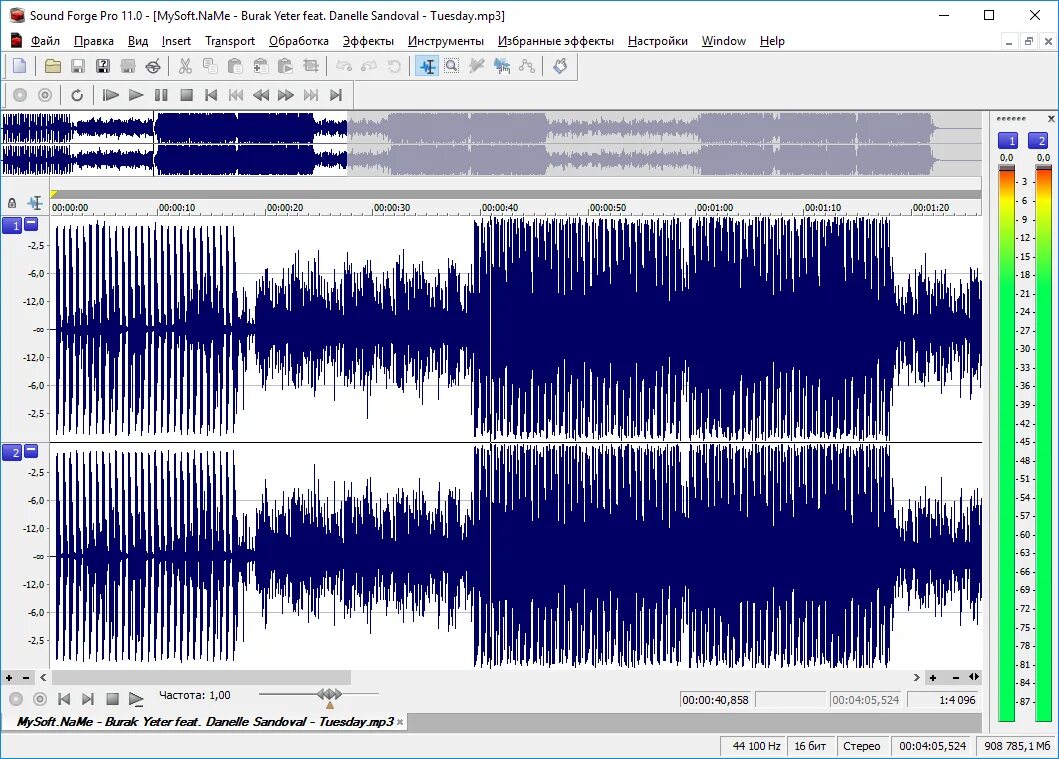Click the Redo arrow icon

click(x=369, y=66)
